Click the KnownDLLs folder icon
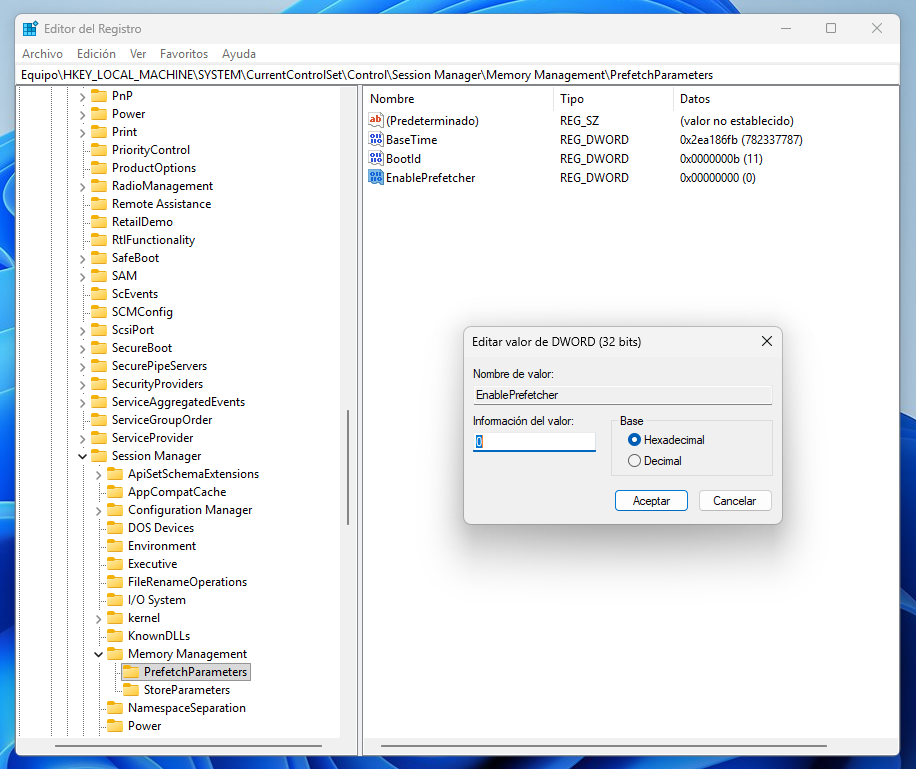Viewport: 916px width, 769px height. (115, 636)
